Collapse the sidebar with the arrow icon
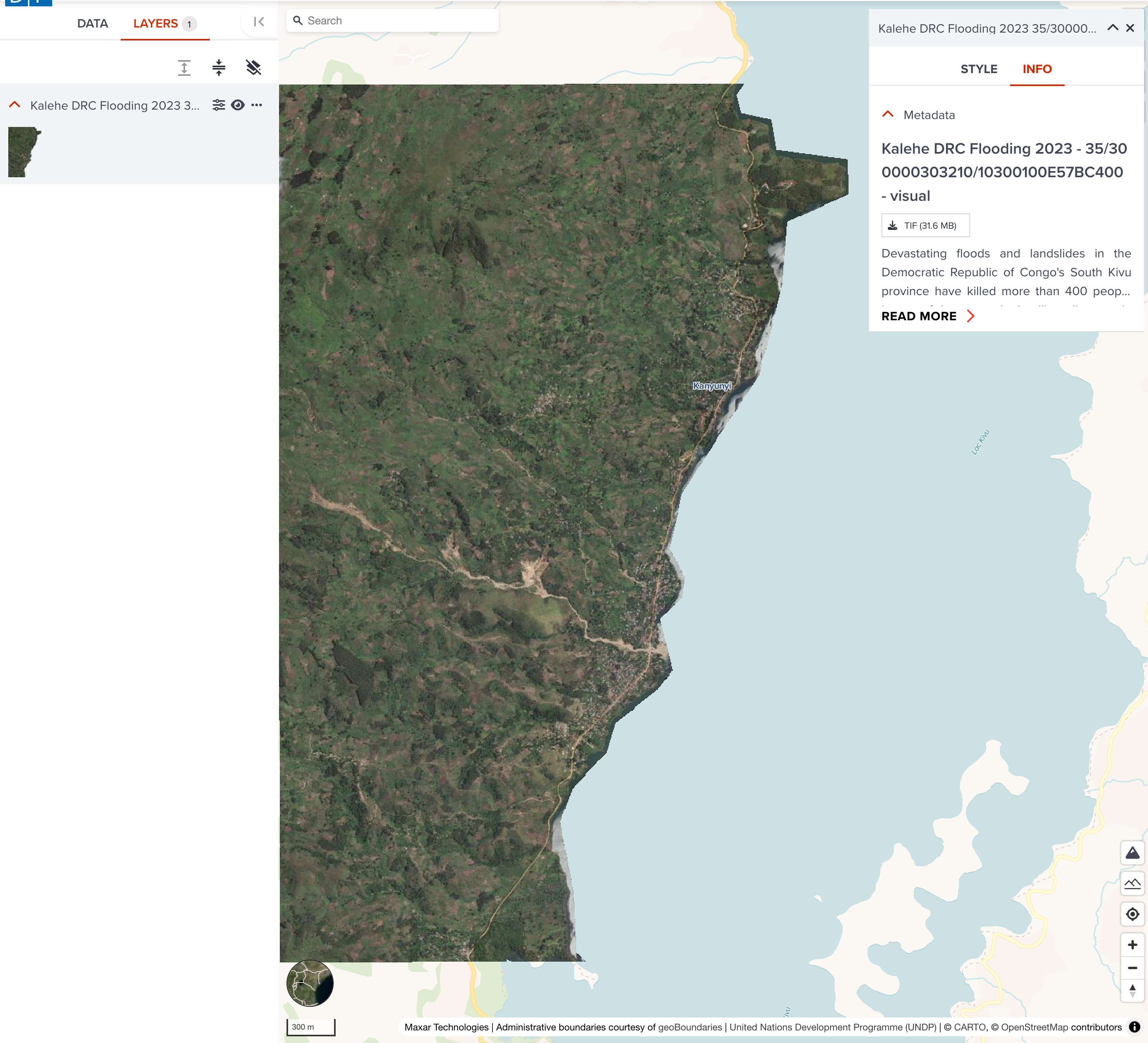The height and width of the screenshot is (1043, 1148). coord(259,22)
